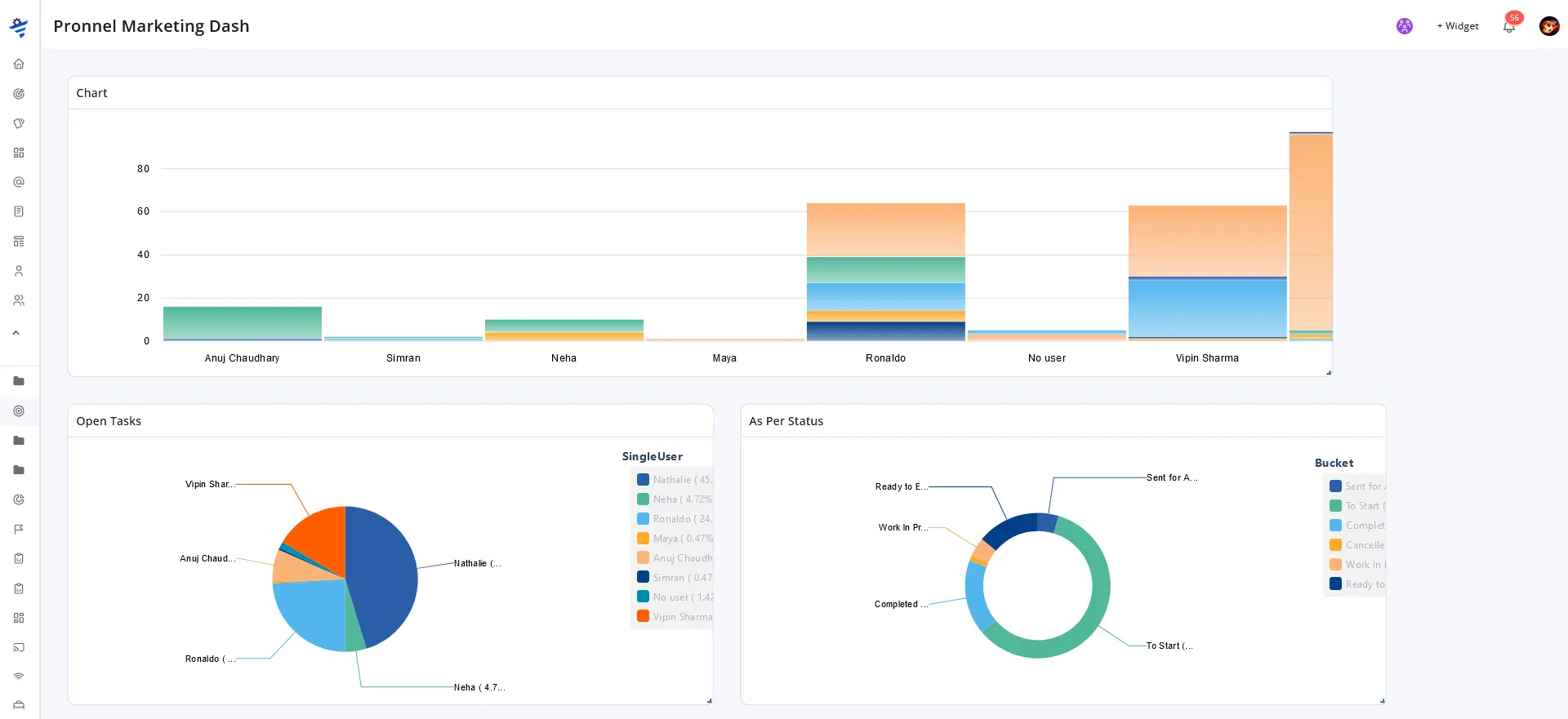The image size is (1568, 719).
Task: Click the Neha bar in Chart
Action: (x=564, y=330)
